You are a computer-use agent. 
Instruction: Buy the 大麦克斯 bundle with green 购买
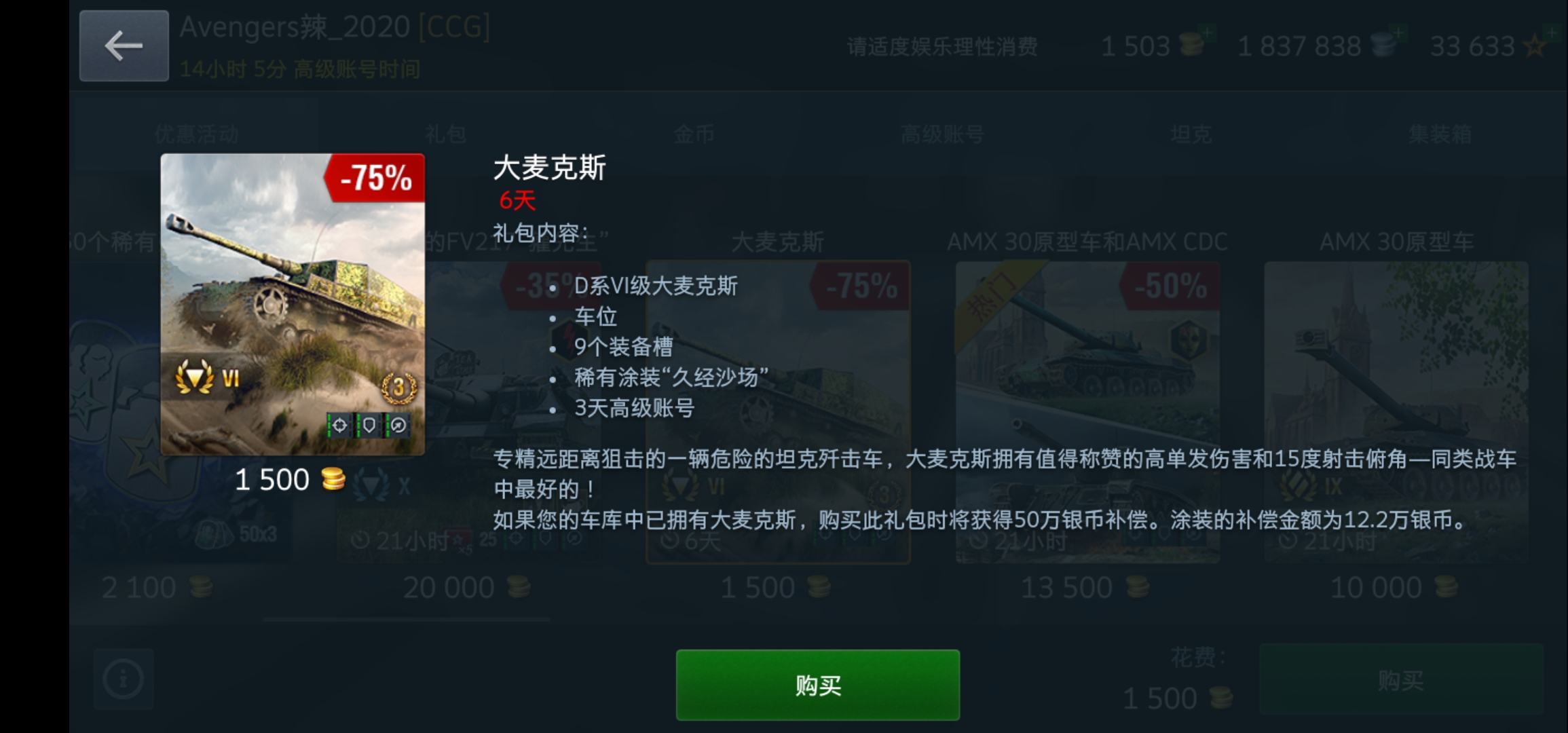[818, 685]
